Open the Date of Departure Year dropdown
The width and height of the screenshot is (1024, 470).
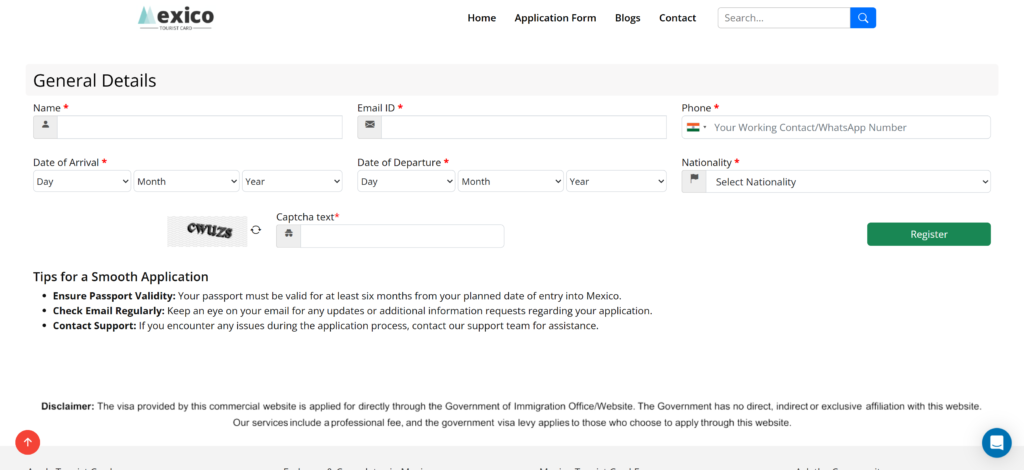click(x=616, y=182)
